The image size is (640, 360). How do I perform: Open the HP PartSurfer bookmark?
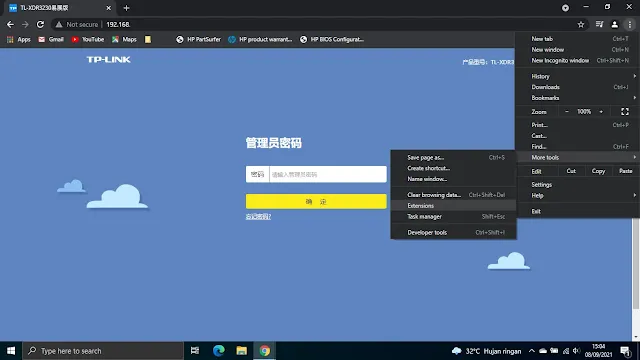198,39
